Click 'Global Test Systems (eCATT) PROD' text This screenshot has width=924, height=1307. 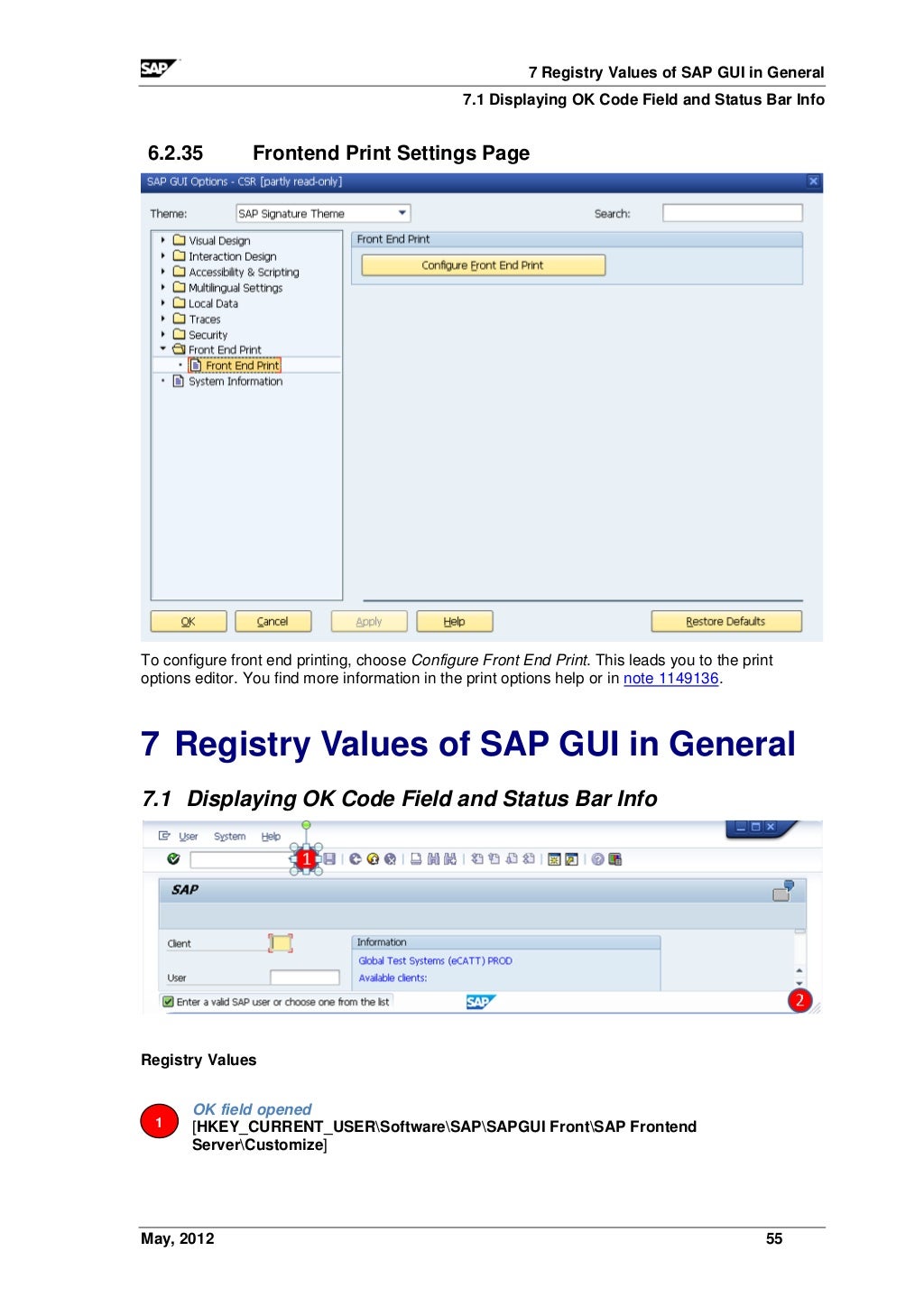435,960
